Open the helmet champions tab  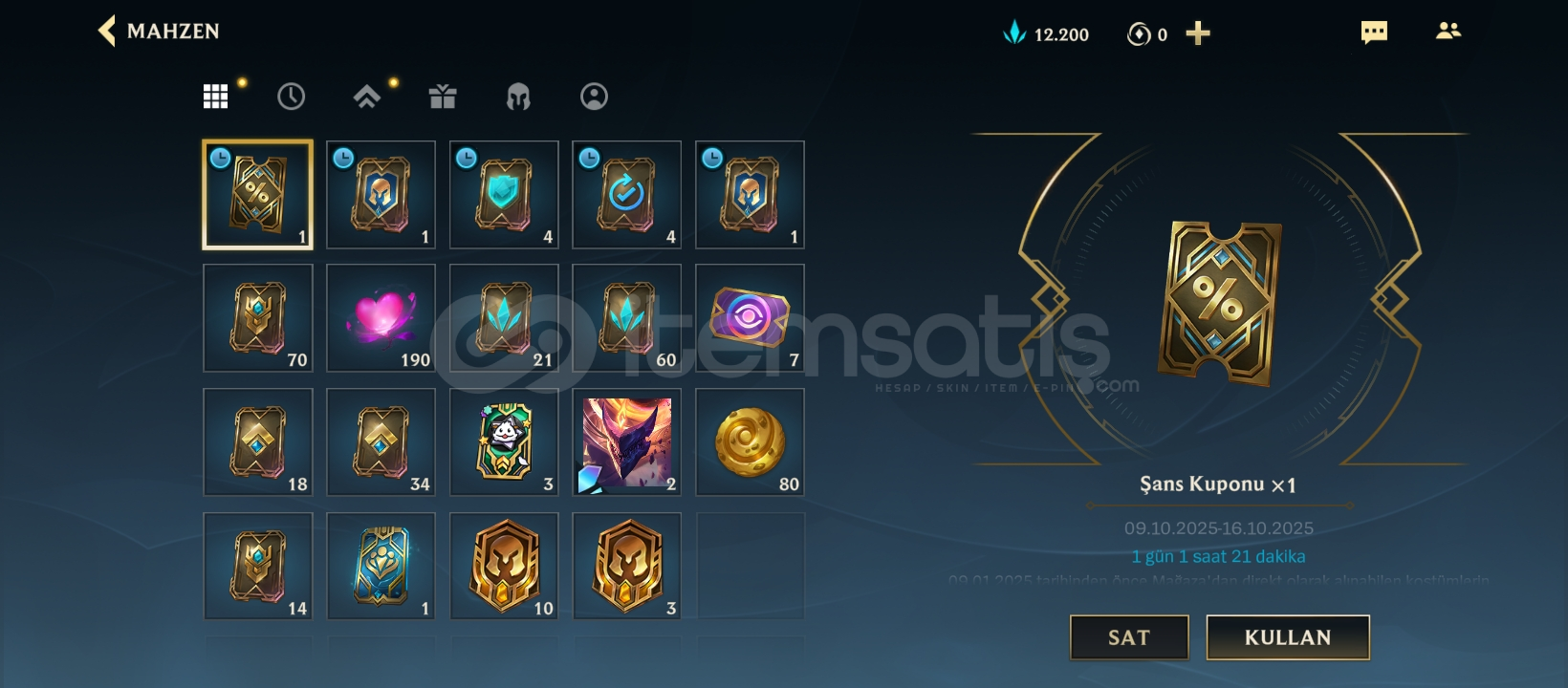(518, 97)
